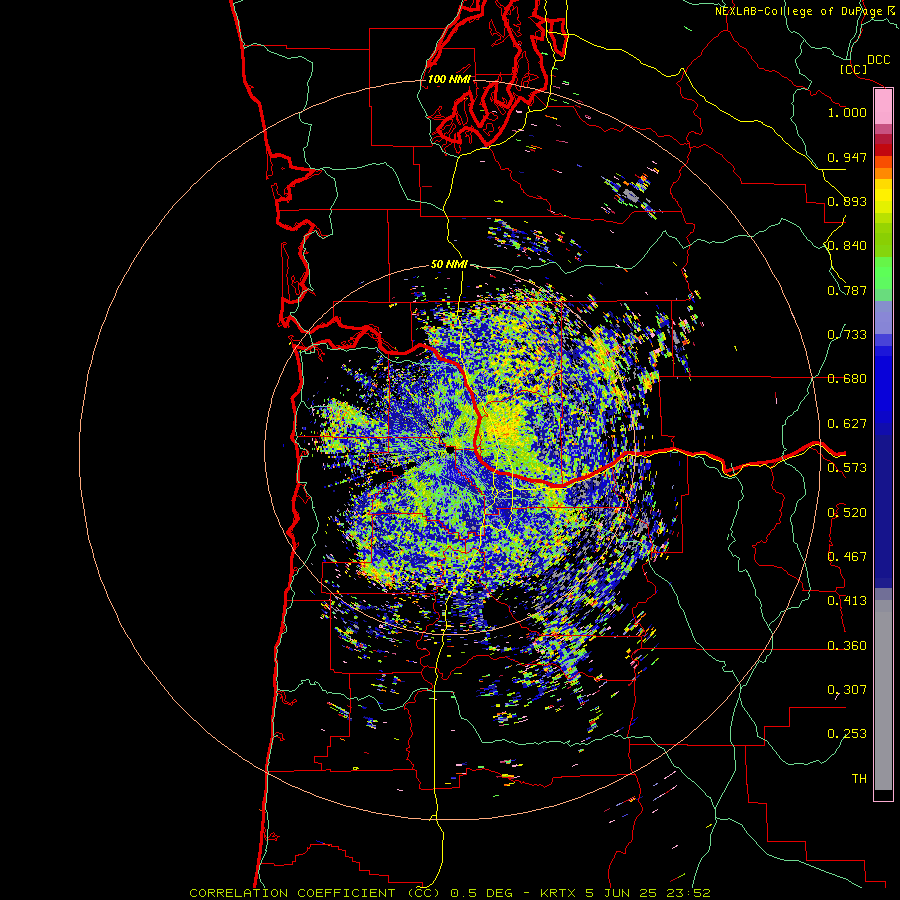Click the 0.787 scale value

847,290
